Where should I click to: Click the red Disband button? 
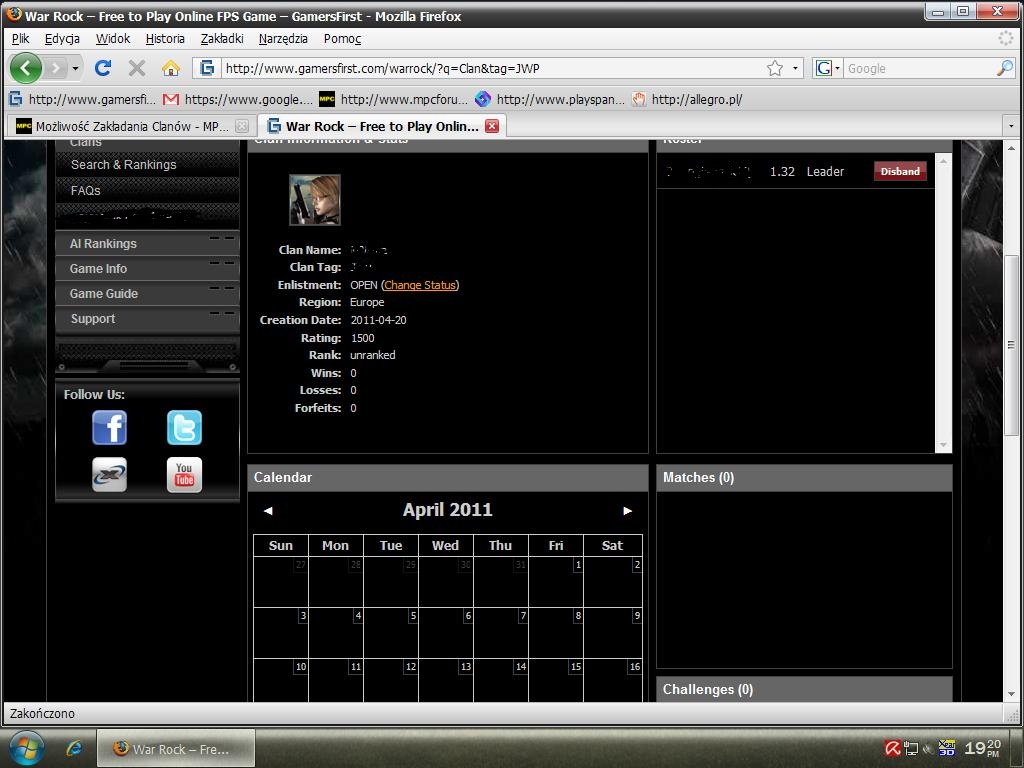pyautogui.click(x=900, y=171)
